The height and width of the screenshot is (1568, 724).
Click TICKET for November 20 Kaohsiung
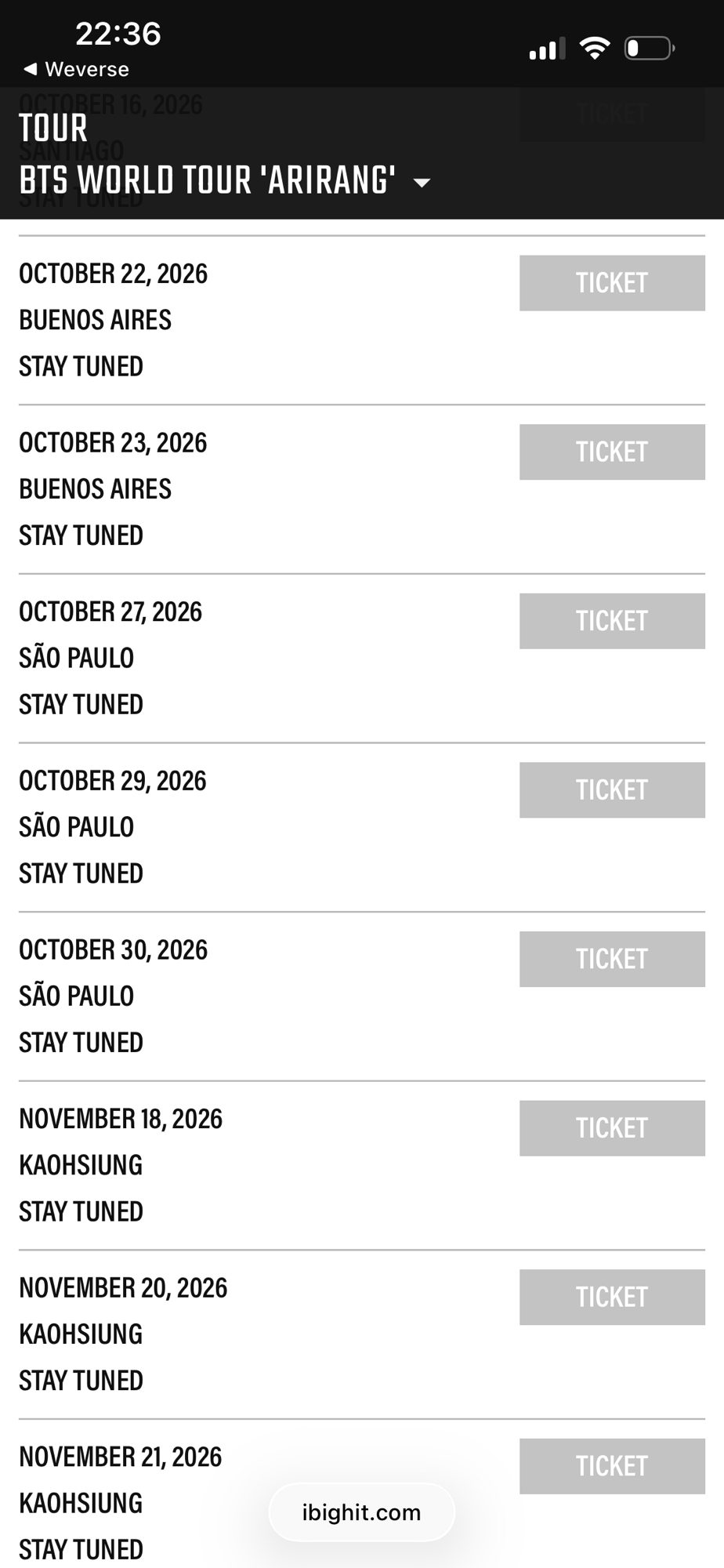click(612, 1297)
